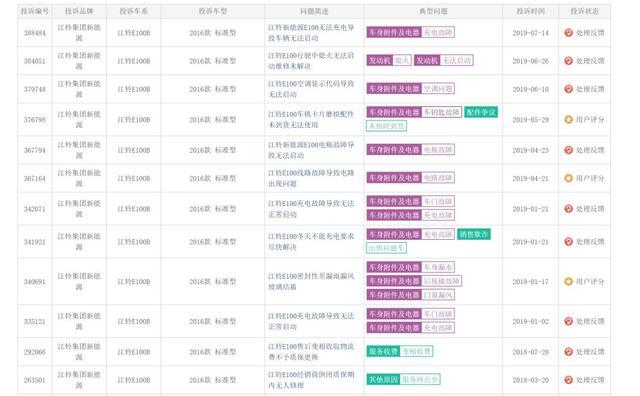Click the 出售问题车 tag
Screen dimensions: 640x396
coord(387,248)
